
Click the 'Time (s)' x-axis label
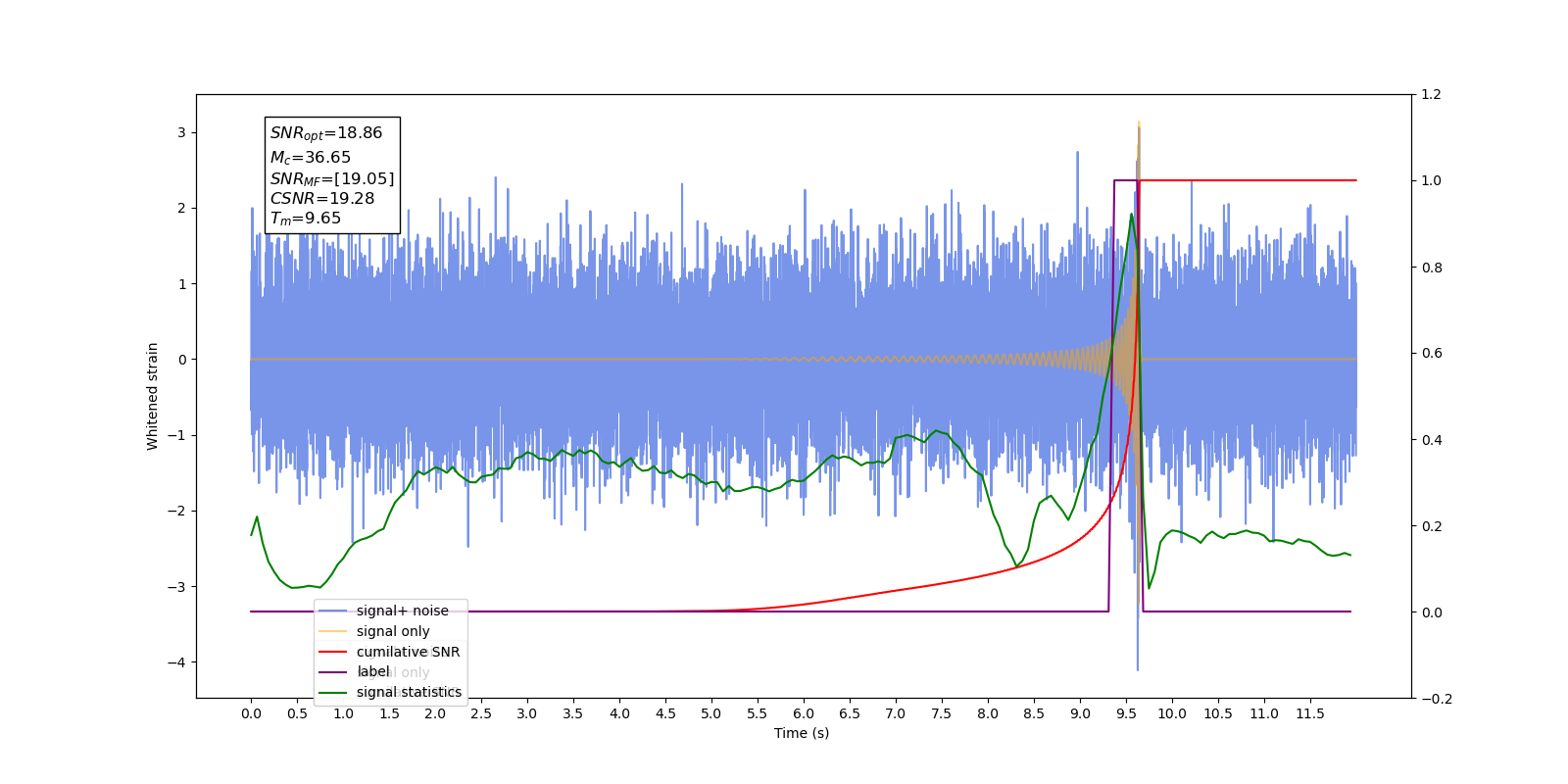coord(802,733)
